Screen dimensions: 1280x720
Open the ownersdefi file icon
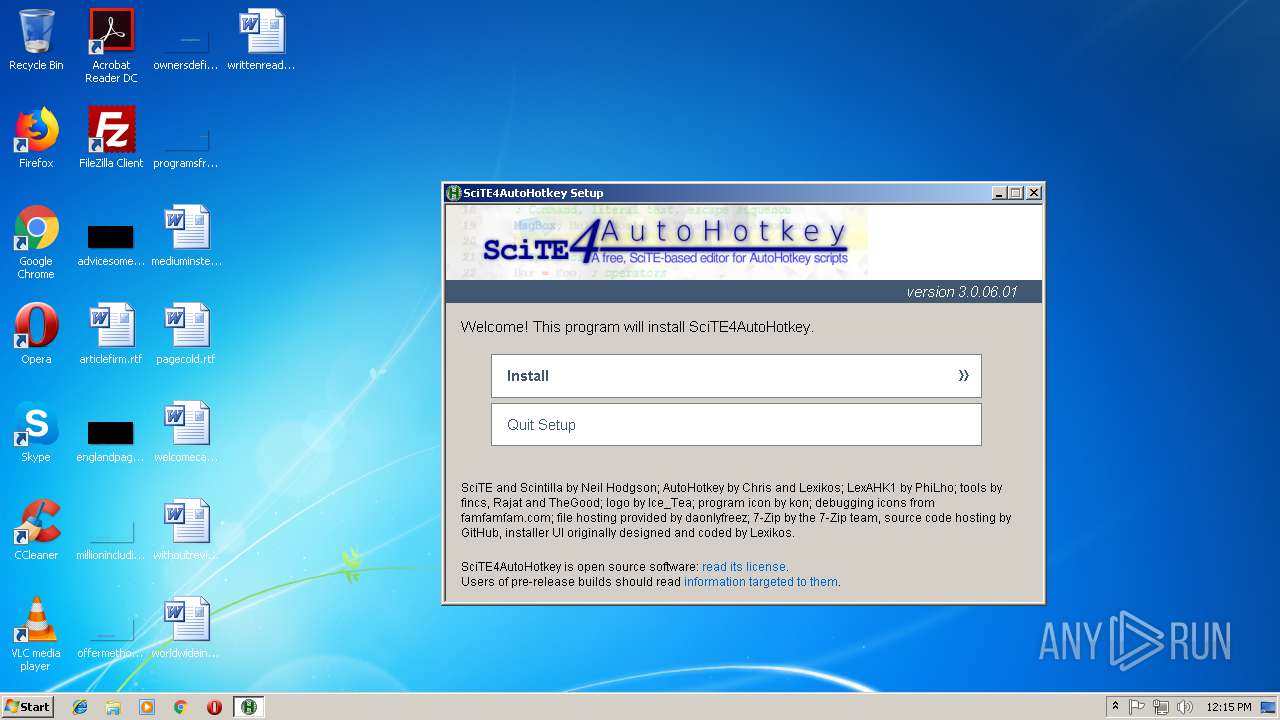tap(186, 40)
